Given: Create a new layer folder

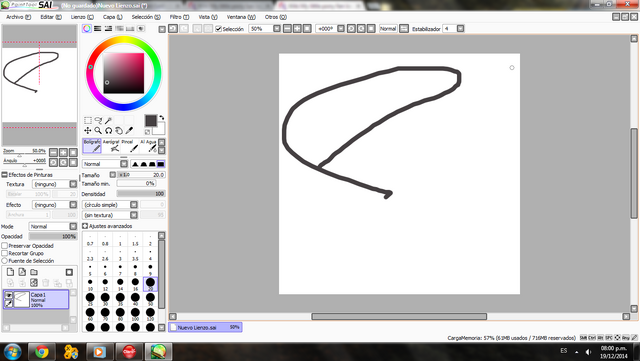Looking at the screenshot, I should pos(34,272).
